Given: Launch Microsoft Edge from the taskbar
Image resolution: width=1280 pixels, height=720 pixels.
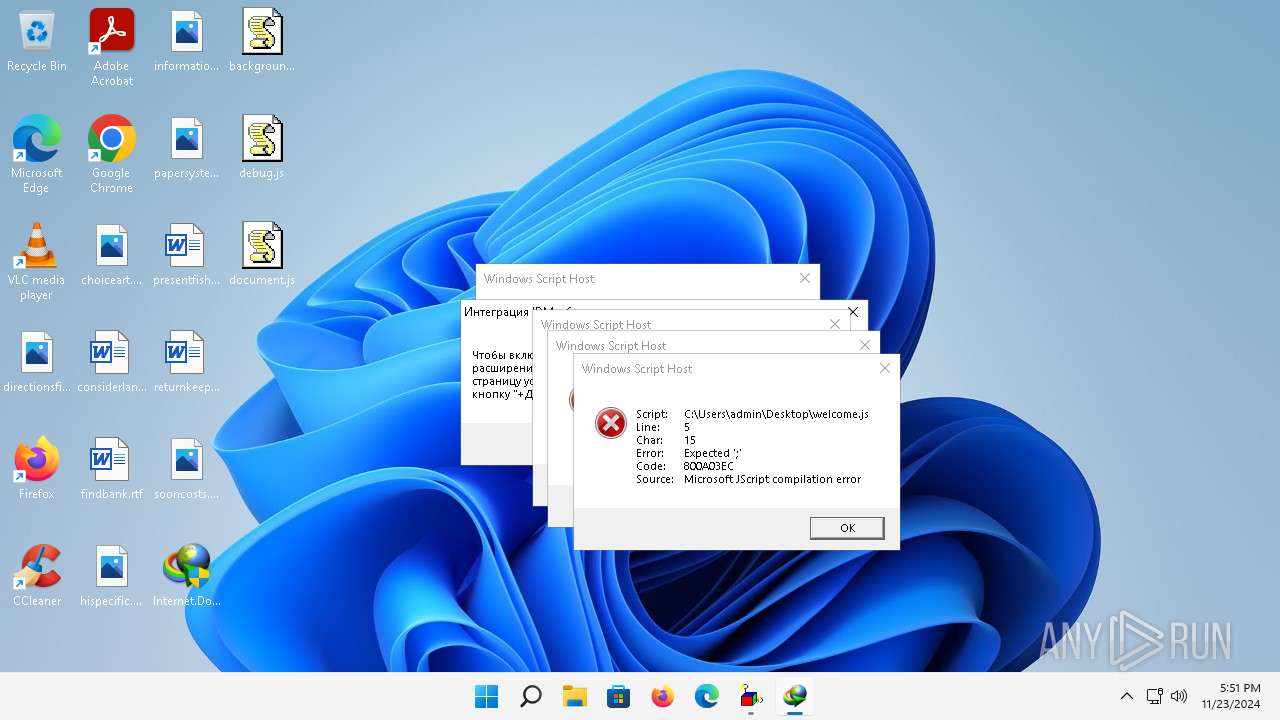Looking at the screenshot, I should (x=707, y=696).
